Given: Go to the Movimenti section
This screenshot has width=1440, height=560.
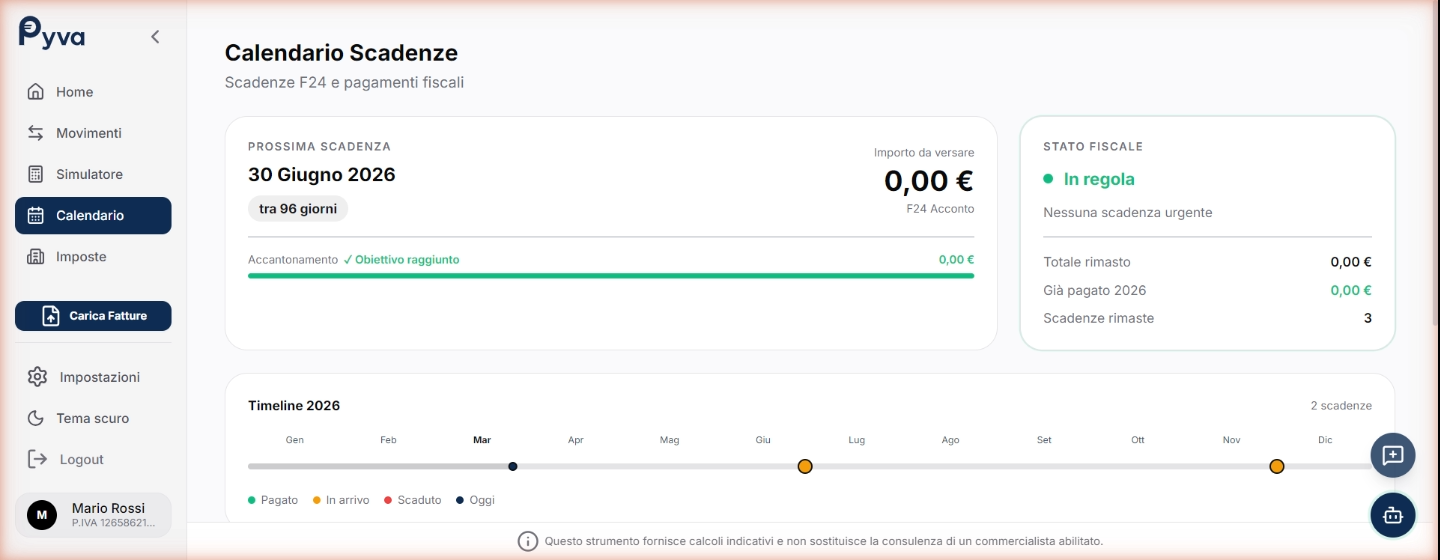Looking at the screenshot, I should 88,133.
